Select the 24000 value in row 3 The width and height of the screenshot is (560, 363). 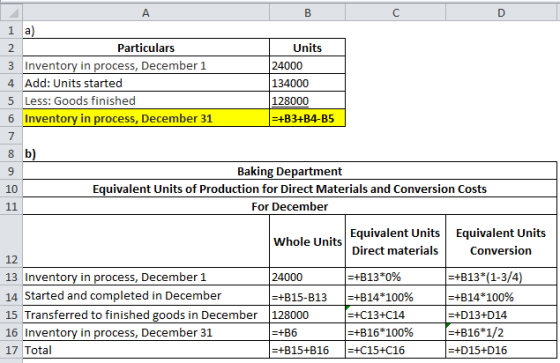tap(308, 65)
